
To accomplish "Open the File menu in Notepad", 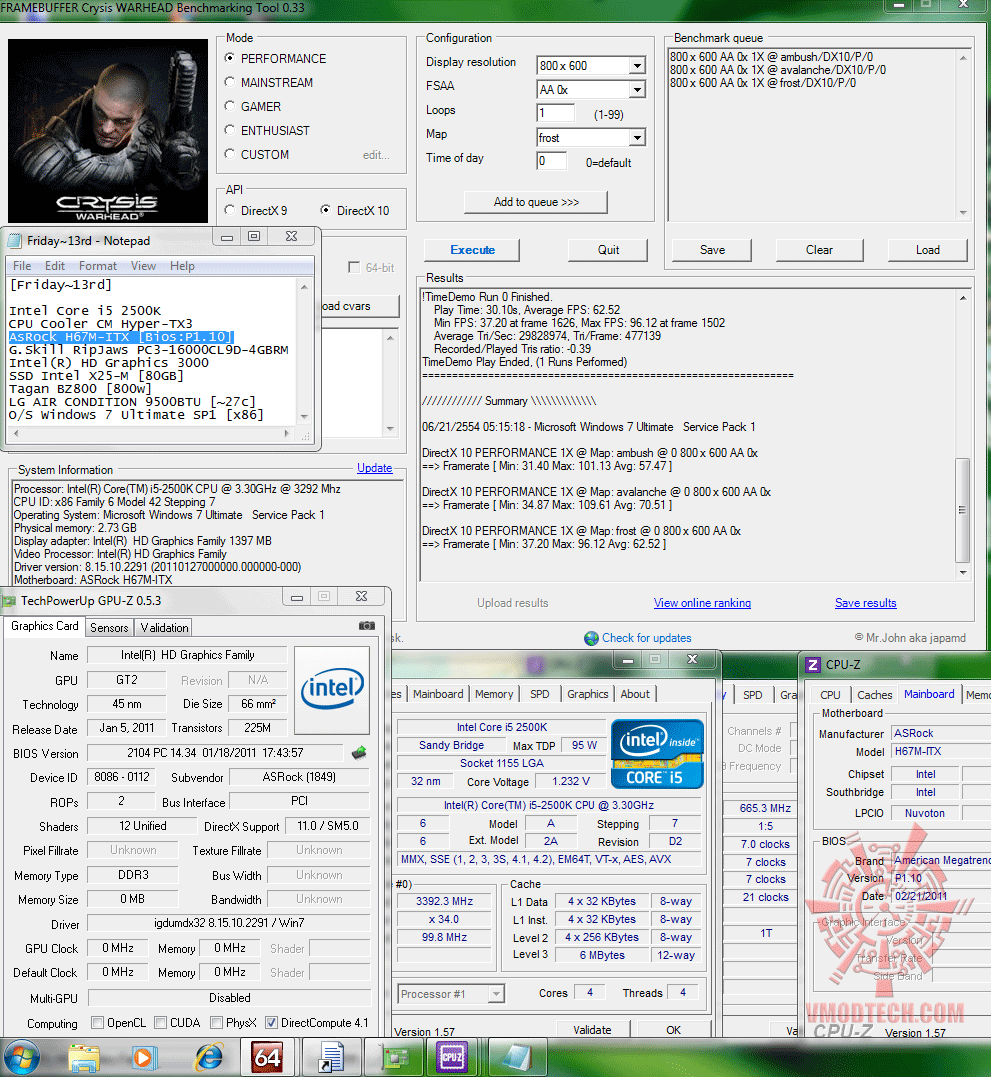I will click(x=22, y=266).
